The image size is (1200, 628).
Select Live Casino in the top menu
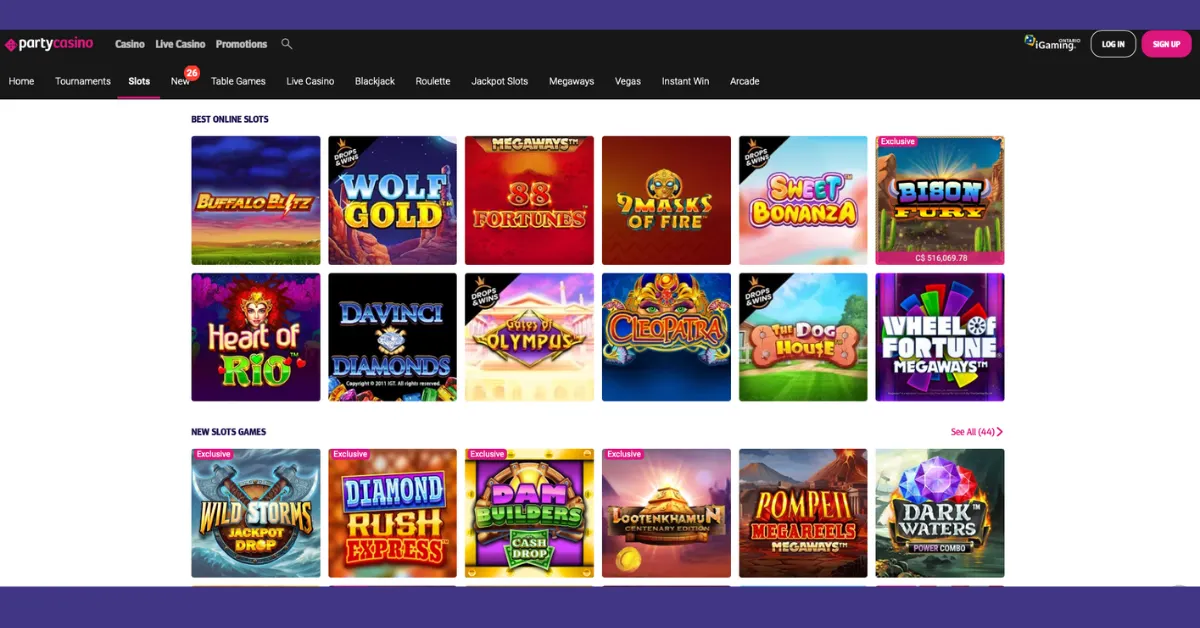[x=180, y=44]
